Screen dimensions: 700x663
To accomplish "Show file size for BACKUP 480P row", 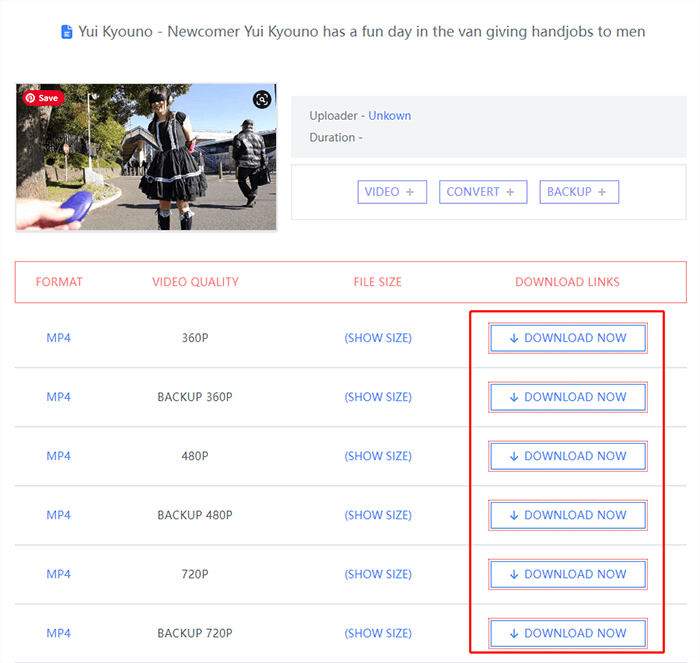I will tap(378, 515).
